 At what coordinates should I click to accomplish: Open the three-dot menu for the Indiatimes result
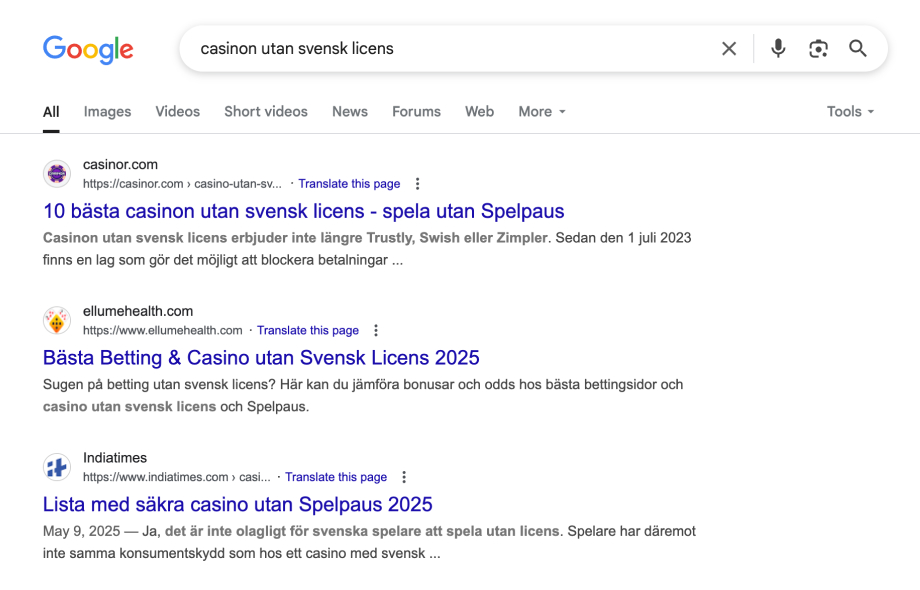tap(403, 477)
